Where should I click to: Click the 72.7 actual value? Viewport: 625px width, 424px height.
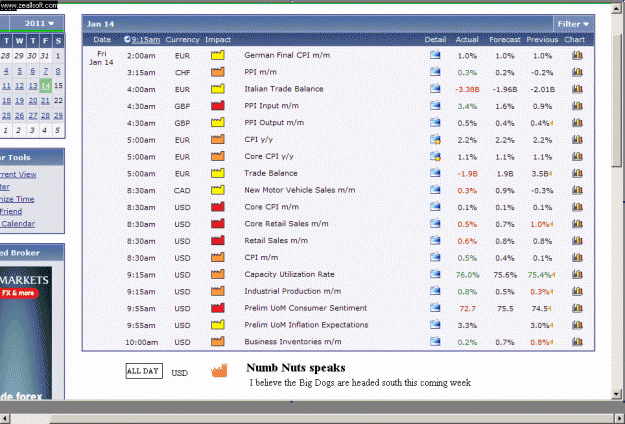pyautogui.click(x=467, y=308)
